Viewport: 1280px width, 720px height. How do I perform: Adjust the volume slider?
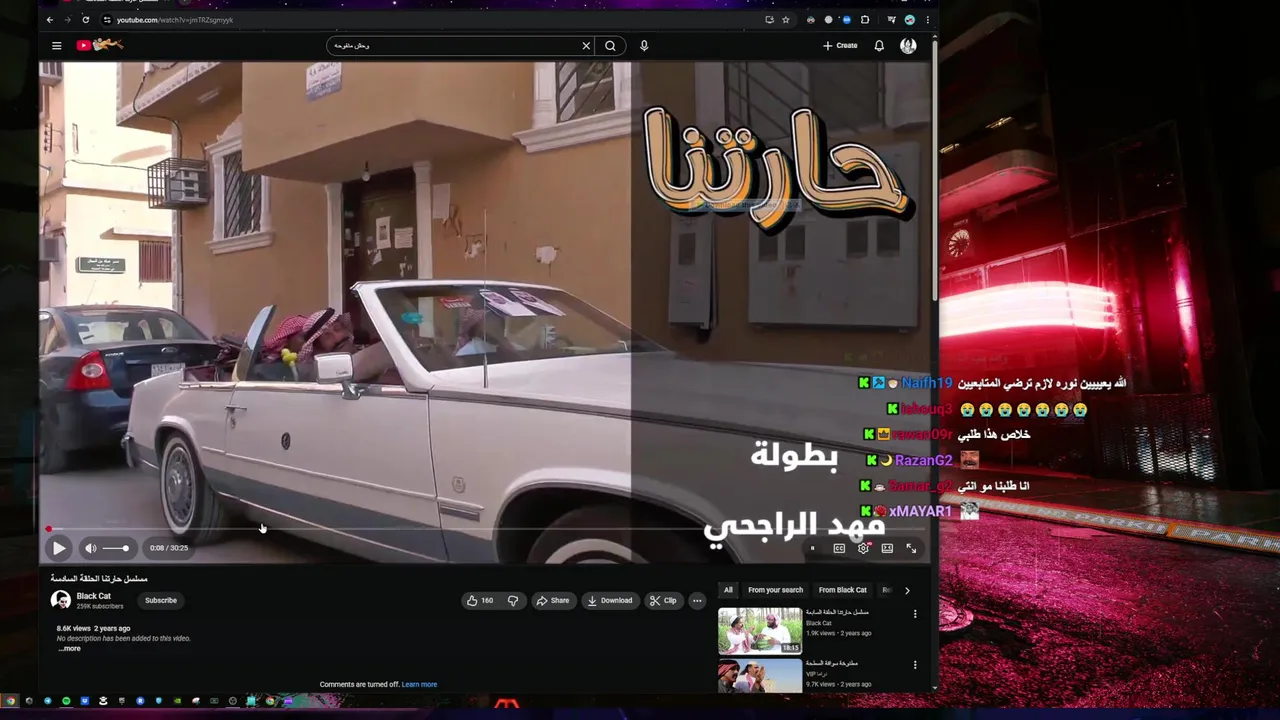pos(116,548)
